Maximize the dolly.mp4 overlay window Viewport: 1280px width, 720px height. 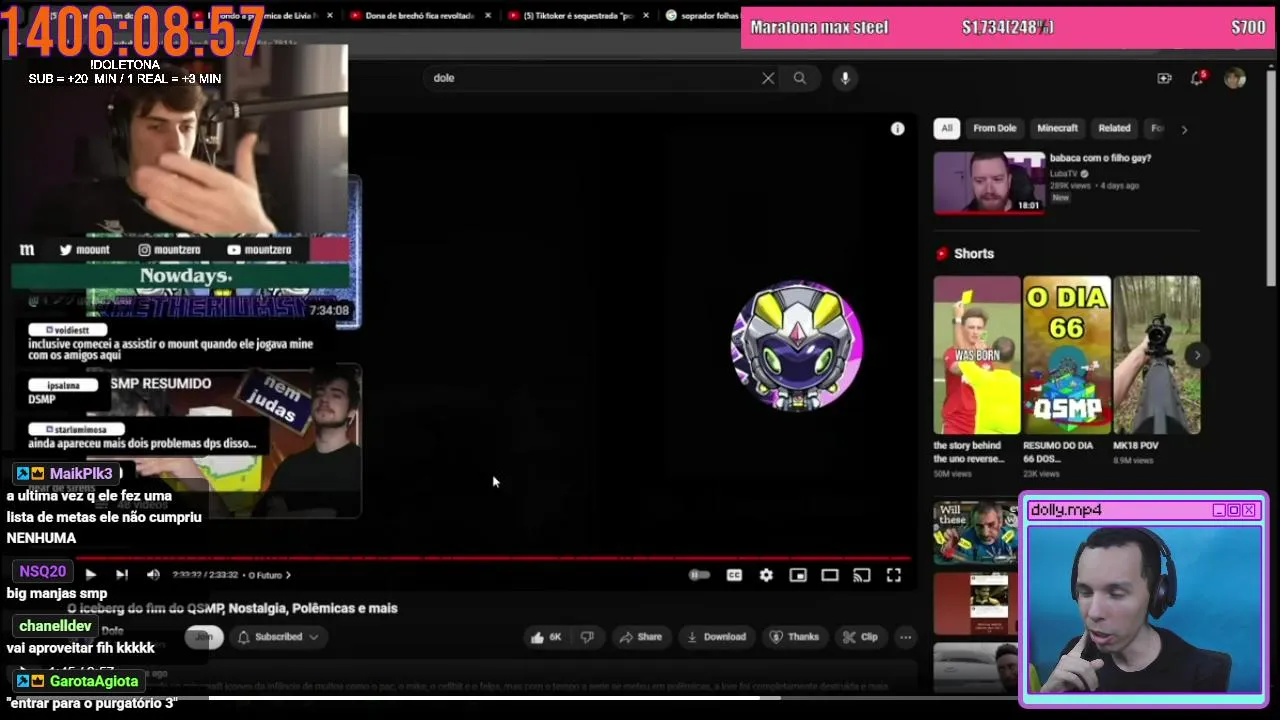1234,510
